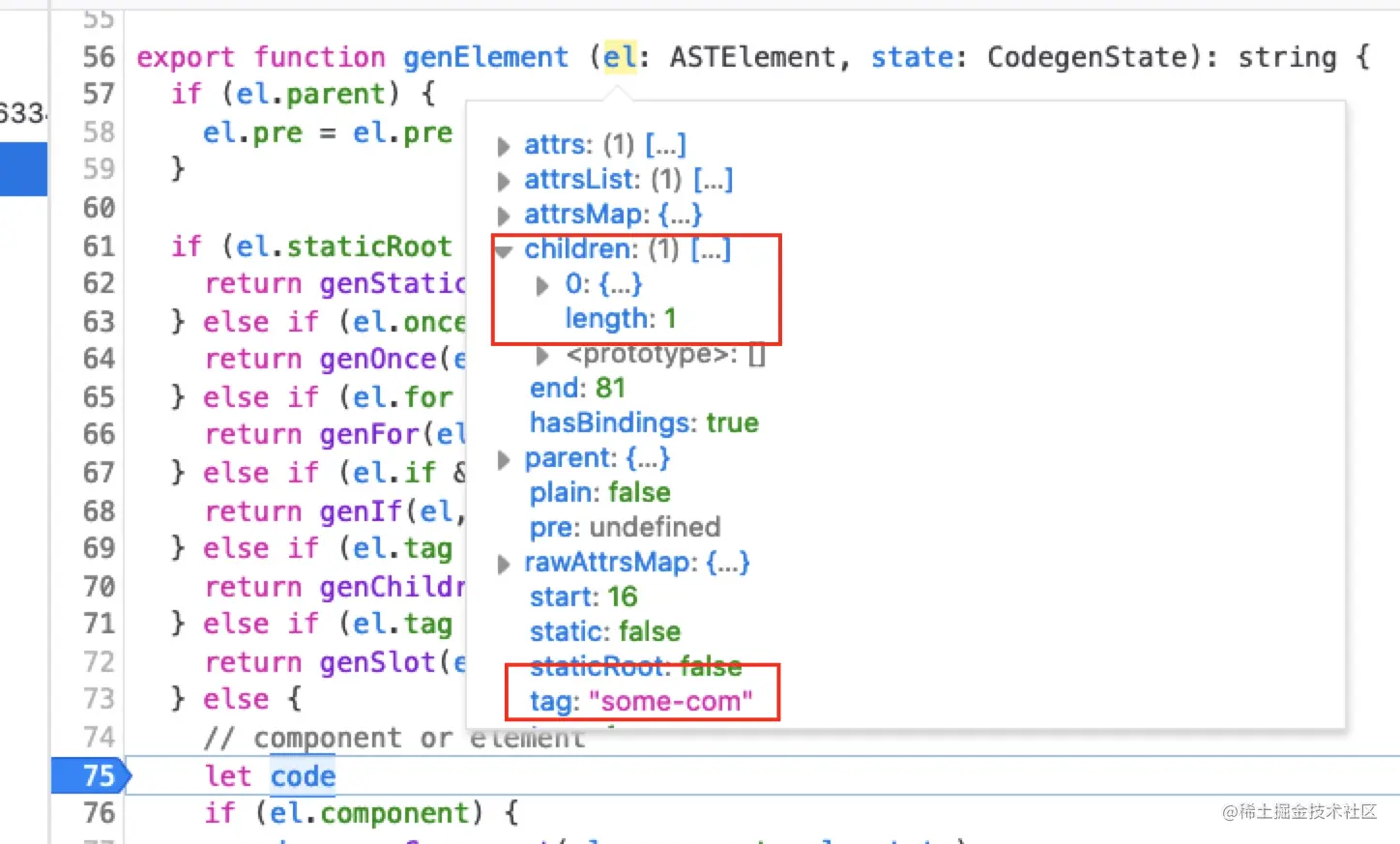1400x844 pixels.
Task: Click el.component on line 76
Action: pos(368,813)
